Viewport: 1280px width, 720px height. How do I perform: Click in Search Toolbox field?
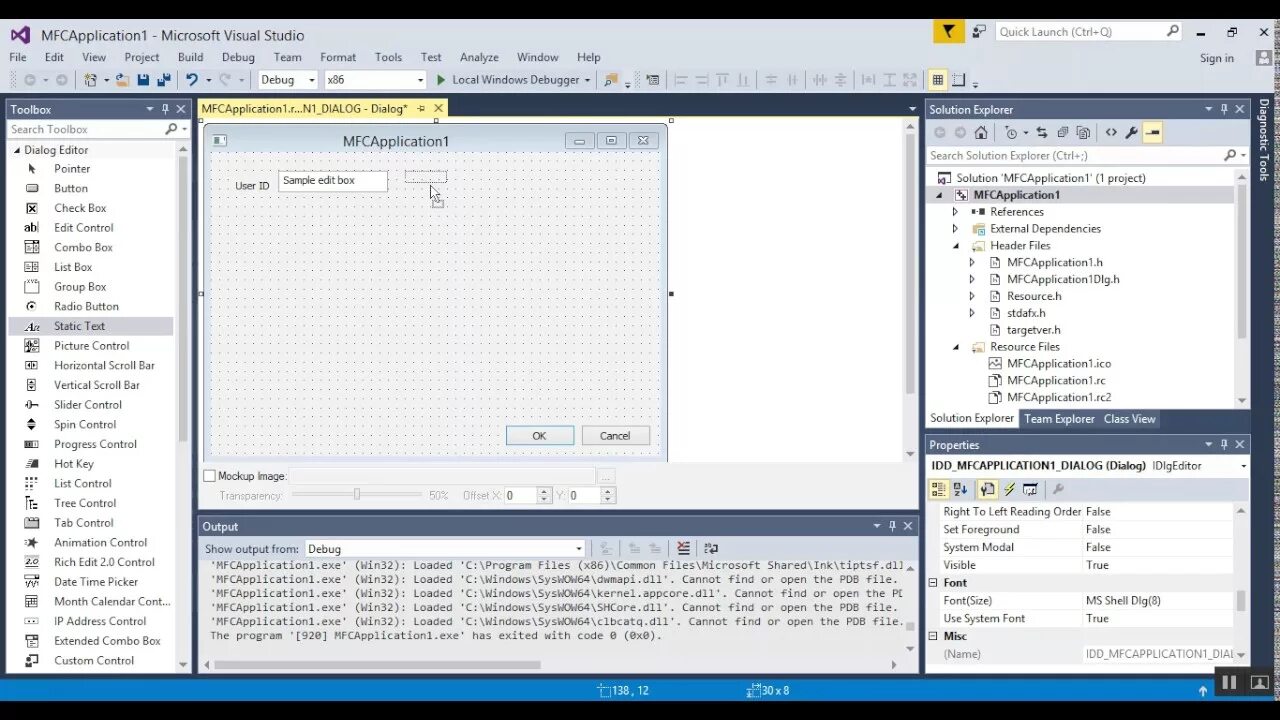tap(85, 129)
